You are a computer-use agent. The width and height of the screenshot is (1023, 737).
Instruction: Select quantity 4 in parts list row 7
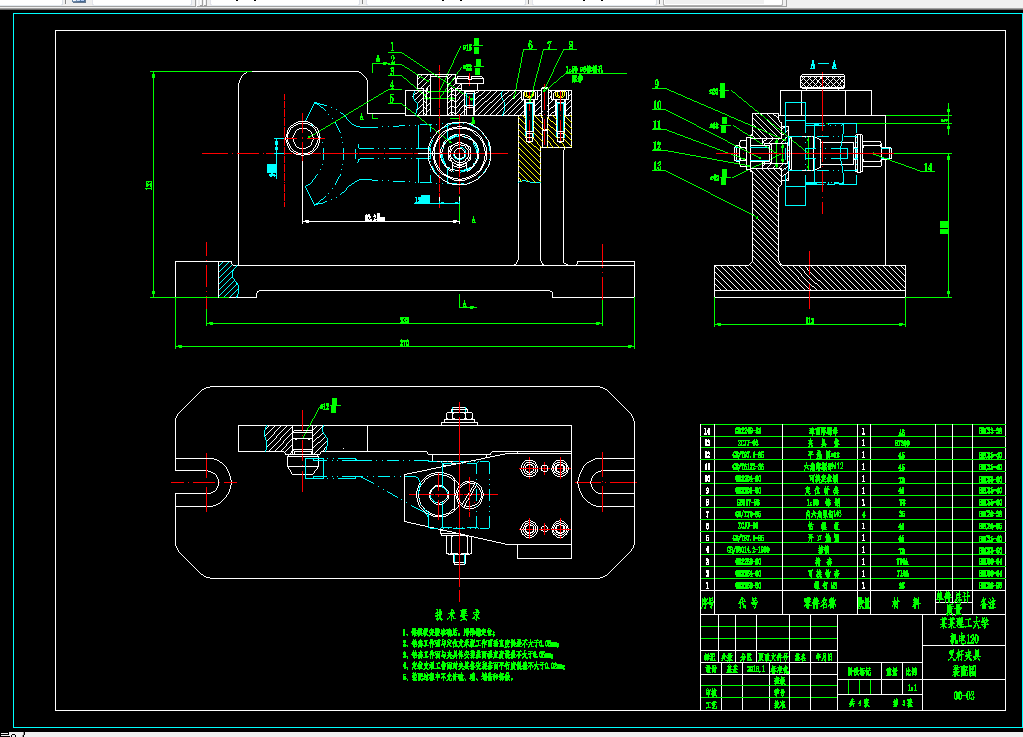pos(863,515)
